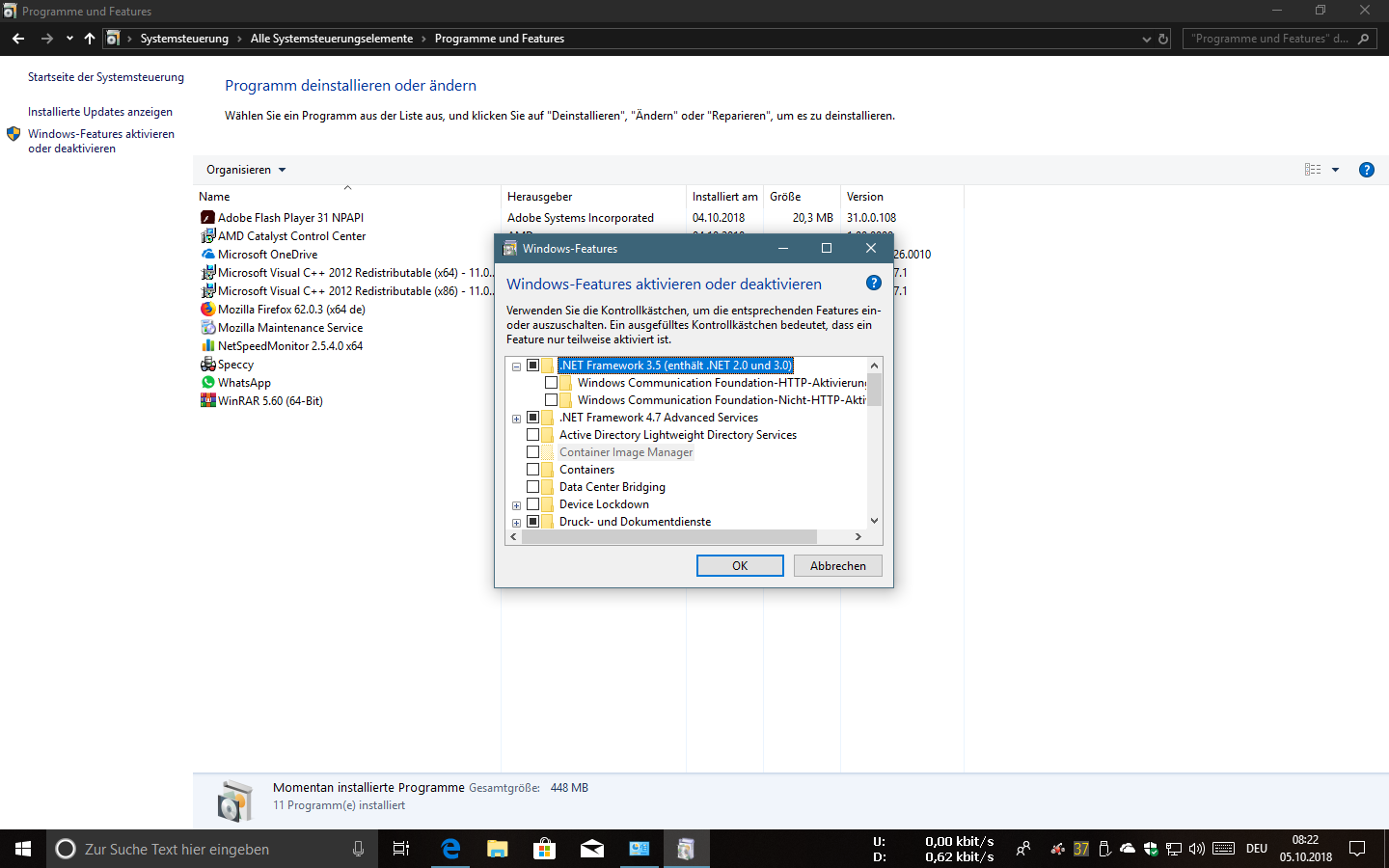This screenshot has height=868, width=1389.
Task: Go back using the back arrow
Action: pyautogui.click(x=18, y=39)
